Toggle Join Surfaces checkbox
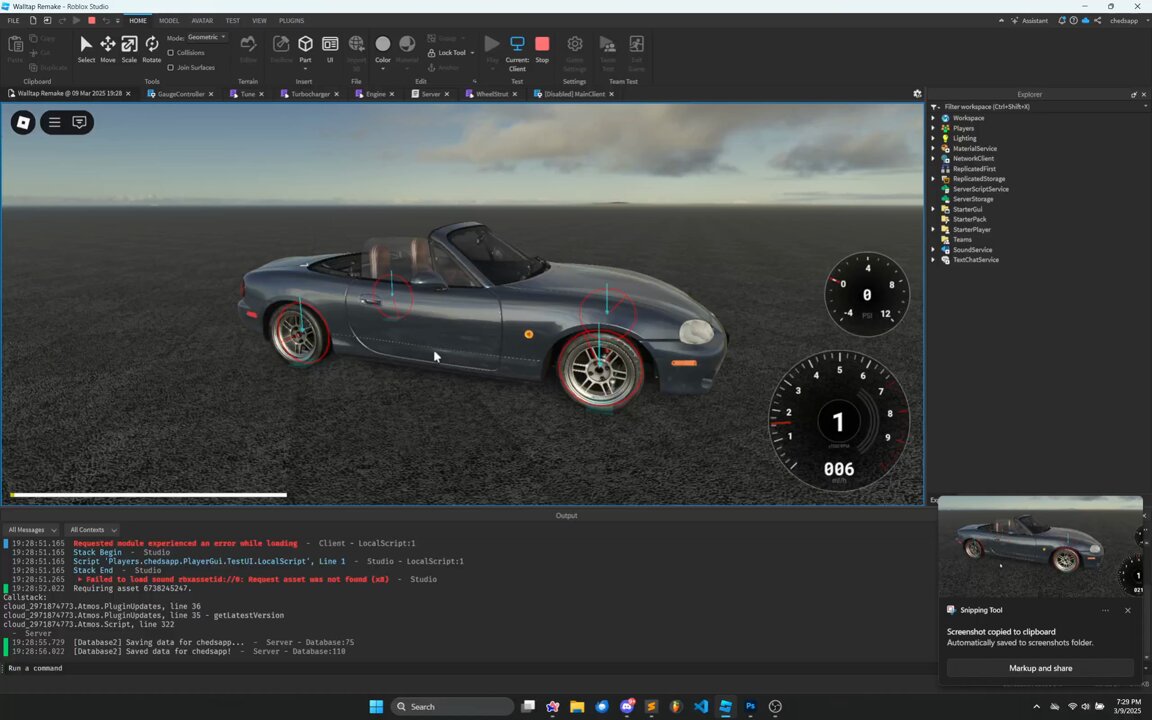Viewport: 1152px width, 720px height. pos(170,68)
